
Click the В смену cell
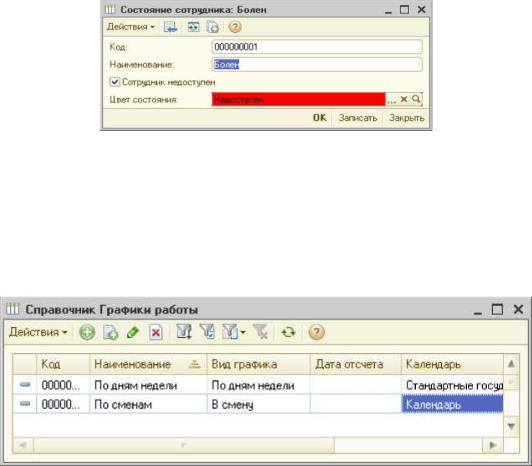[x=259, y=404]
